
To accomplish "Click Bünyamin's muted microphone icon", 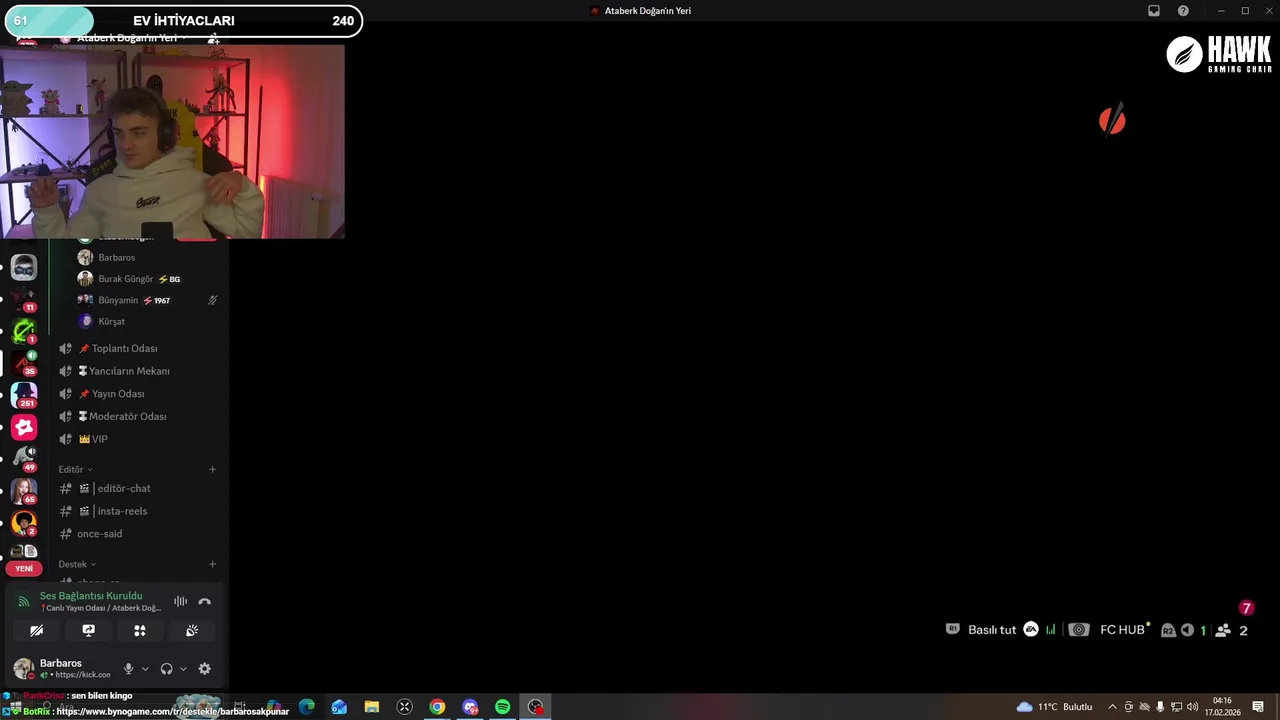I will point(212,300).
